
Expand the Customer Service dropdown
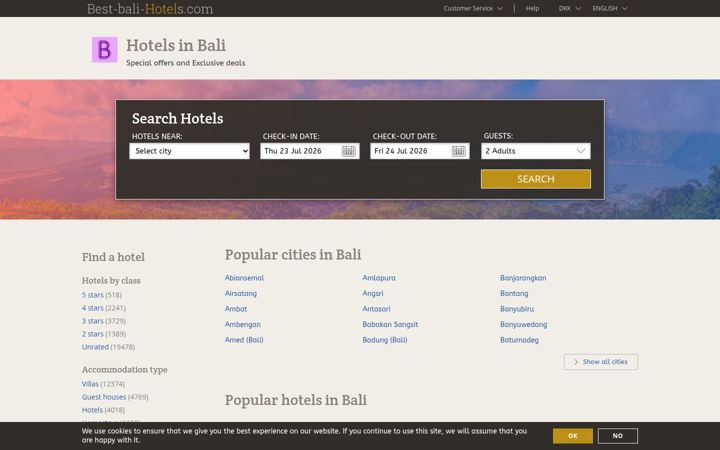tap(473, 8)
